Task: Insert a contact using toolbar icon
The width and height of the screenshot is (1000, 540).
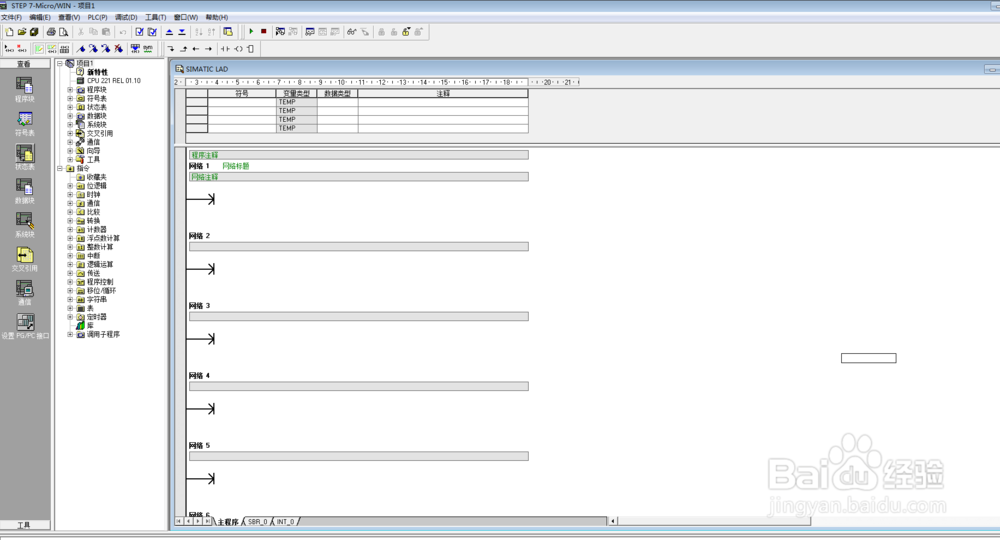Action: click(225, 48)
